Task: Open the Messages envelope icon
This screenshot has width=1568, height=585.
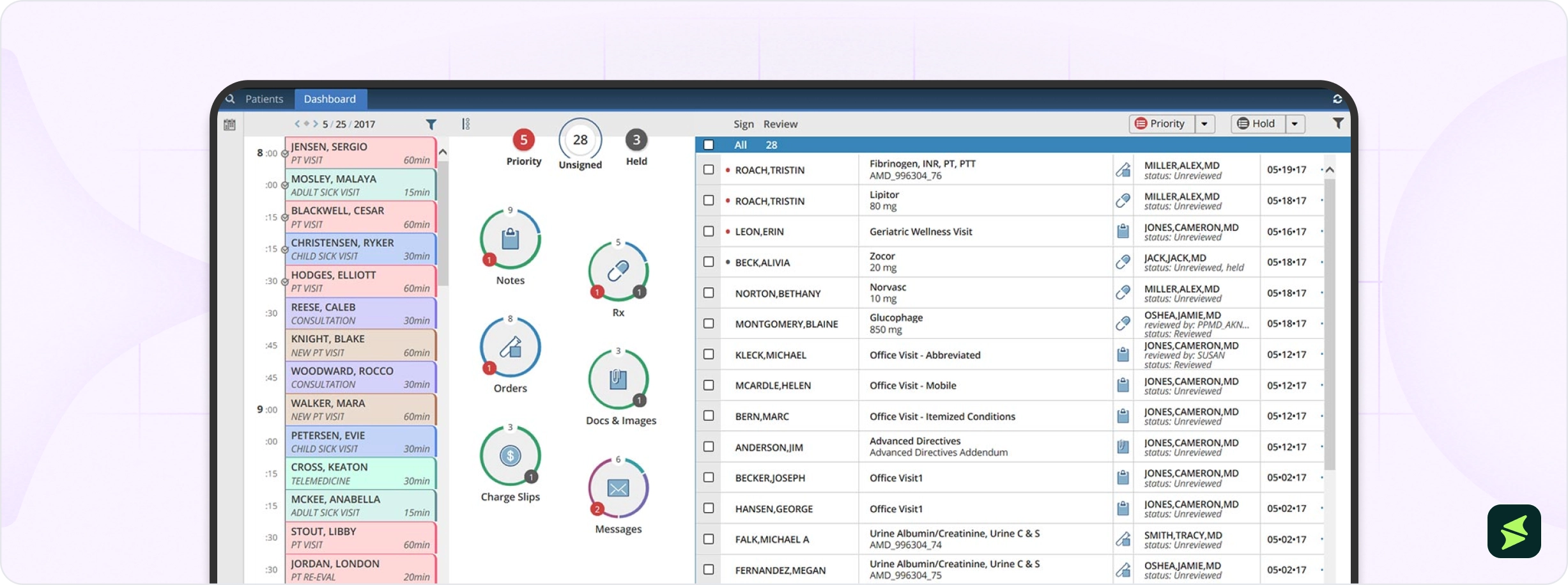Action: point(618,488)
